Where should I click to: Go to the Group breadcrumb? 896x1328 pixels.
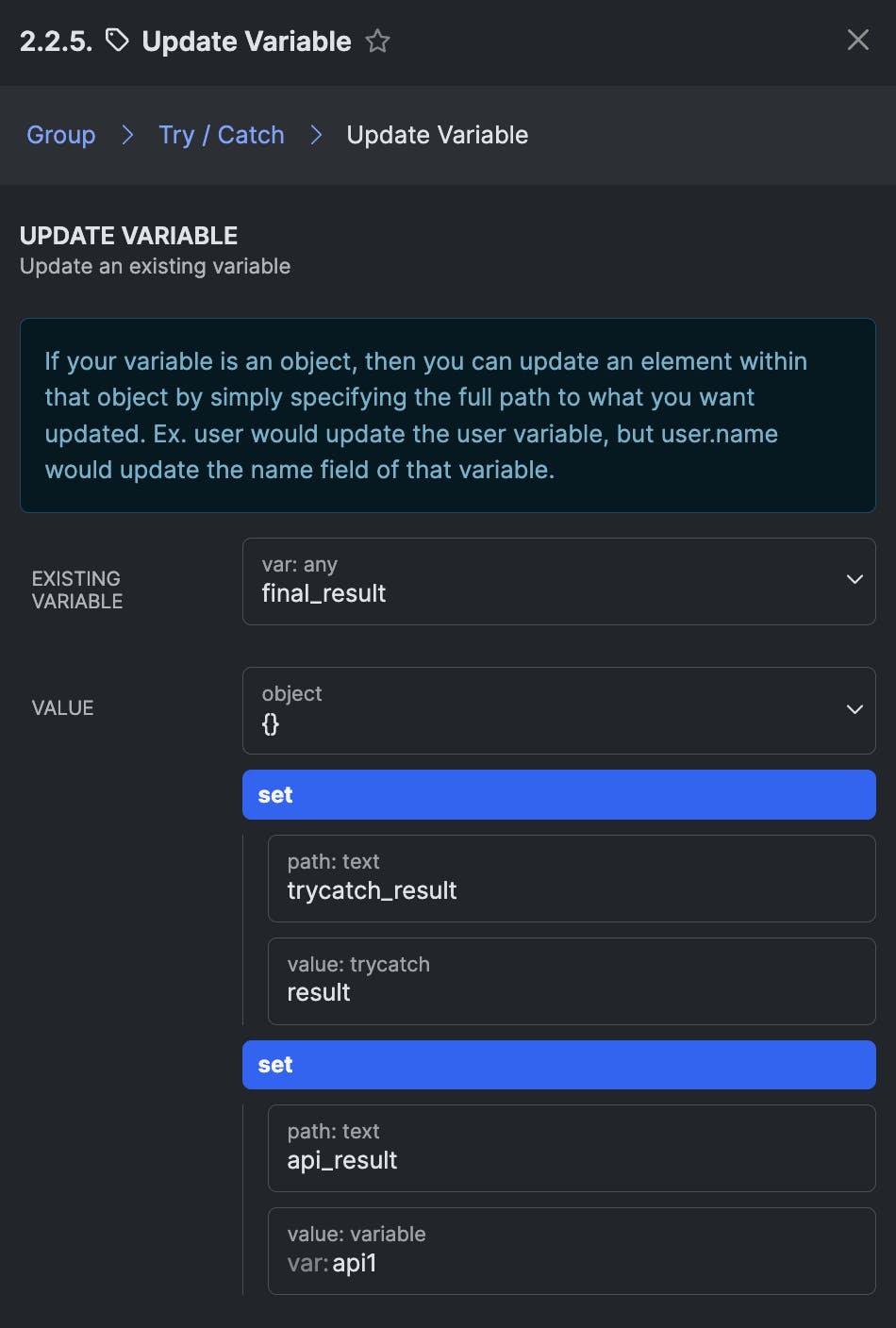coord(61,135)
